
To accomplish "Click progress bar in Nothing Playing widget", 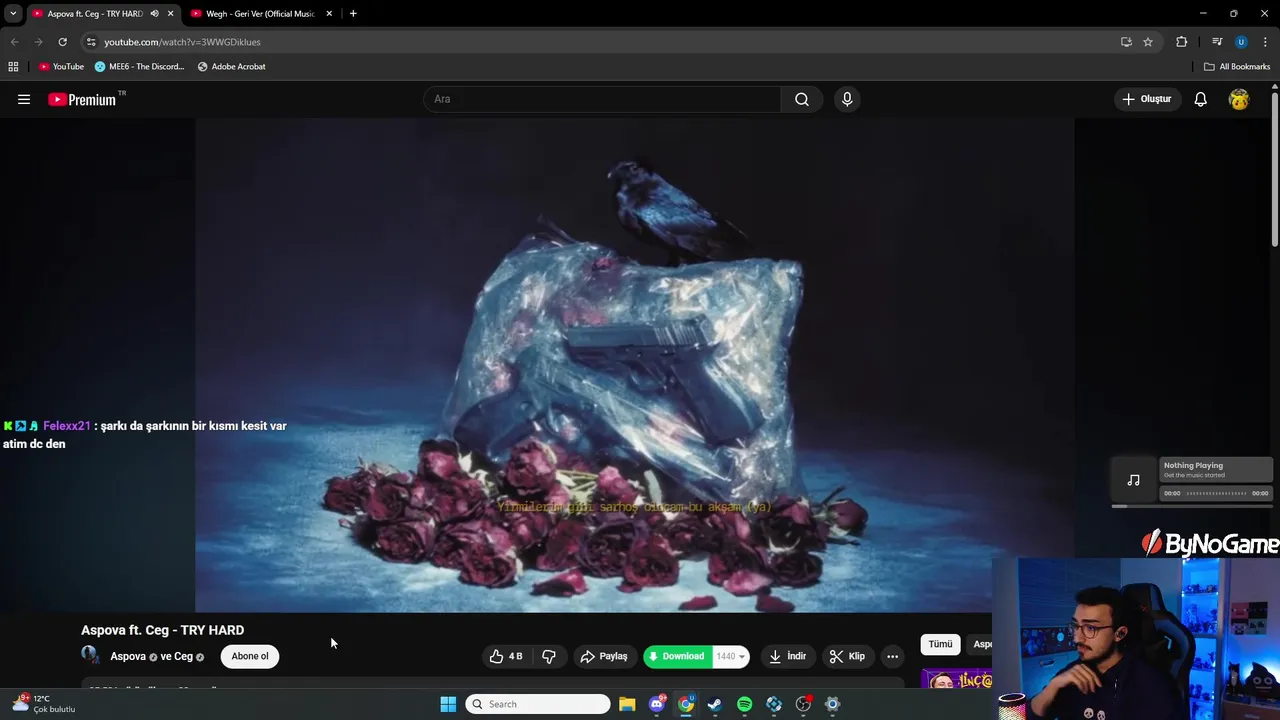I will click(1216, 493).
